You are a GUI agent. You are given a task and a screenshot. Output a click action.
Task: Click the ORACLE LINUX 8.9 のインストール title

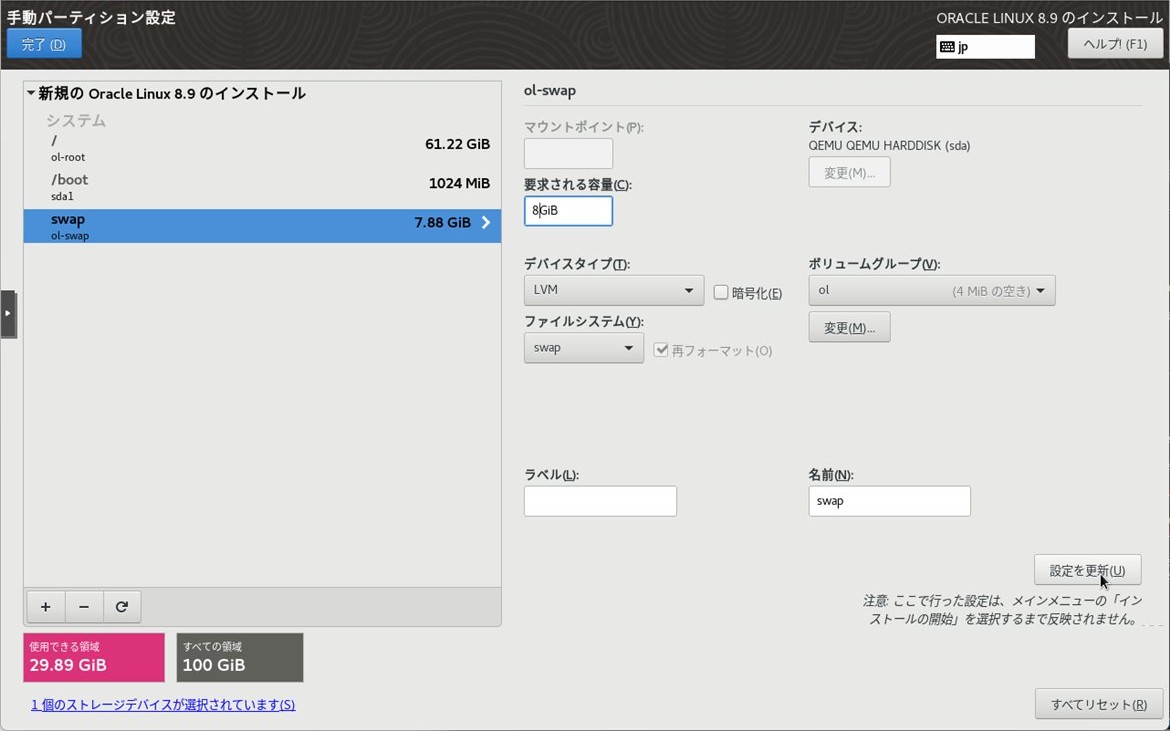click(1049, 18)
